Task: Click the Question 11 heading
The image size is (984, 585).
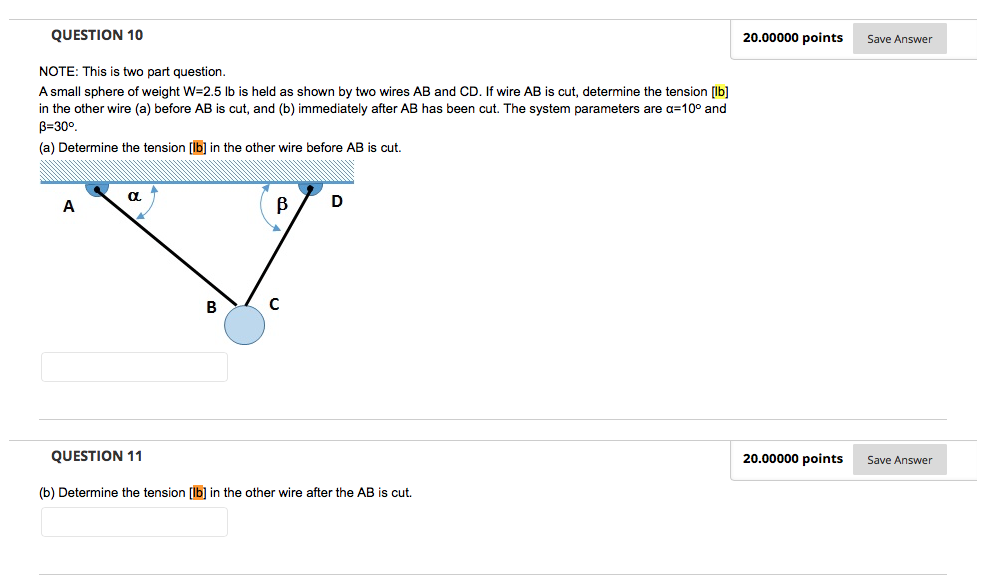Action: (x=97, y=456)
